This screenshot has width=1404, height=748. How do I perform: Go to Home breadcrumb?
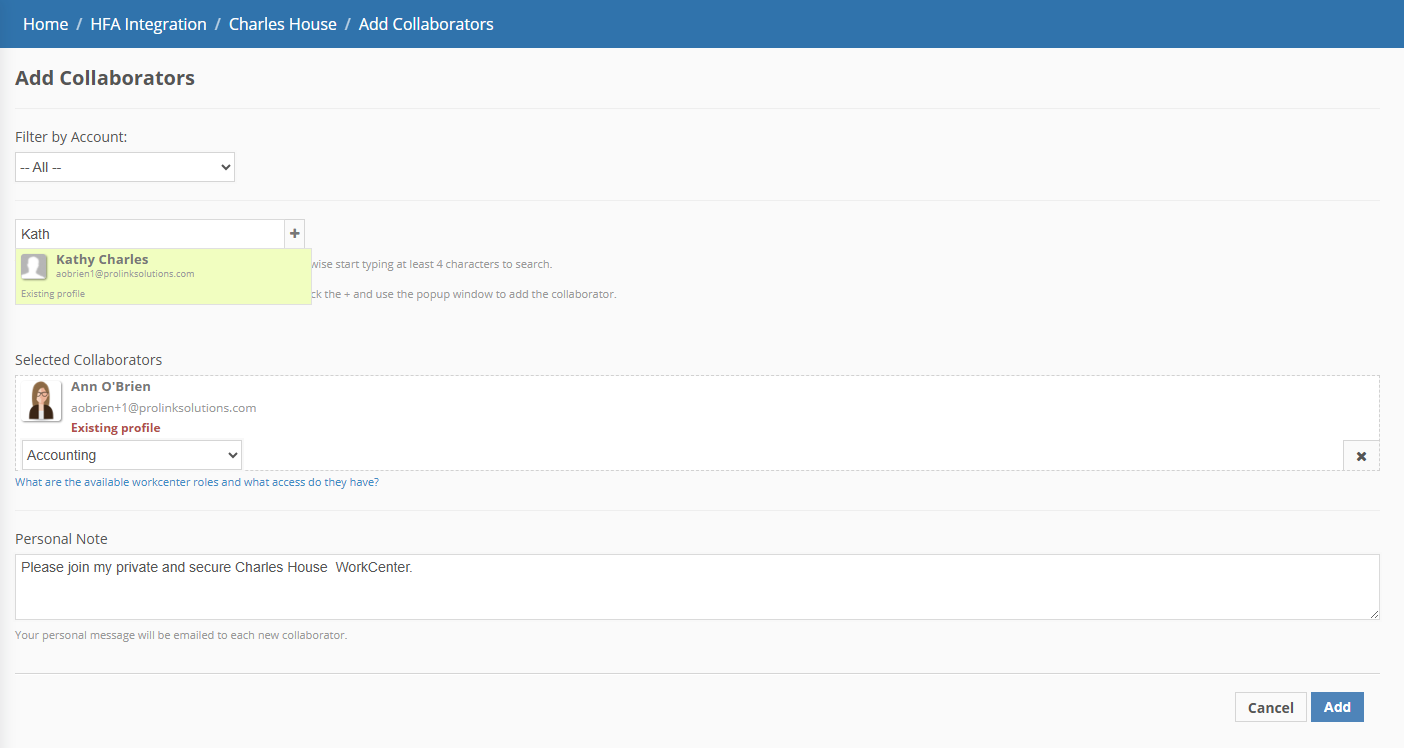(x=45, y=24)
